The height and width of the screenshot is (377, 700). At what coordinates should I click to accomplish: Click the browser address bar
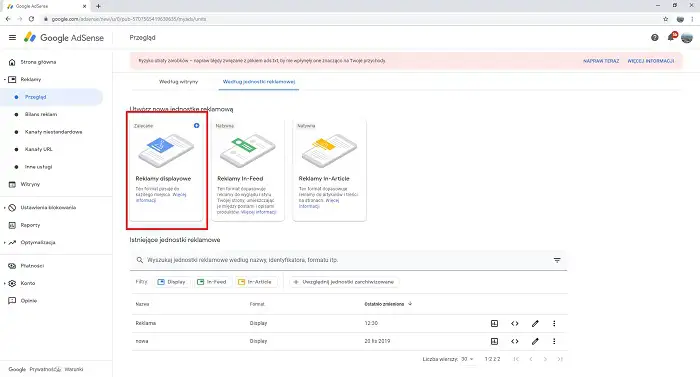pyautogui.click(x=348, y=19)
